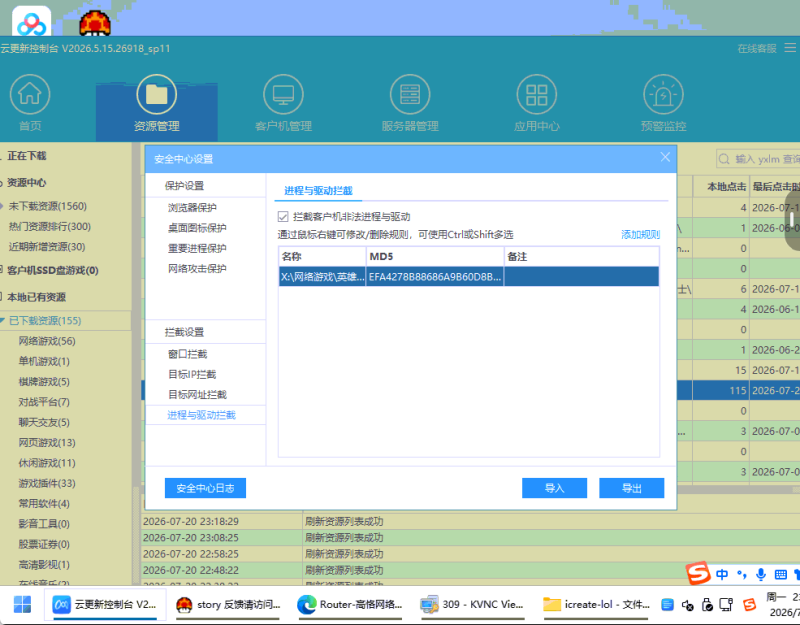Click the search magnifier icon in yxlm box
This screenshot has height=625, width=800.
(724, 159)
